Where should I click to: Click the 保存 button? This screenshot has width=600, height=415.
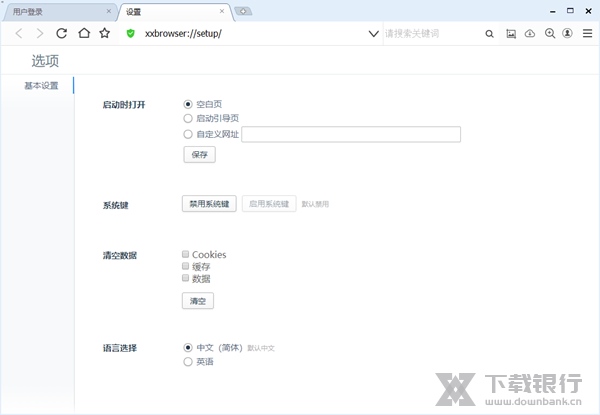point(199,155)
